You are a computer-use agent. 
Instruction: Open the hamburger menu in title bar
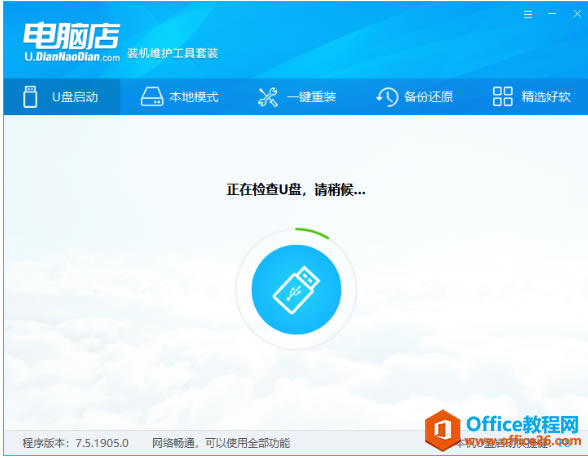click(528, 15)
